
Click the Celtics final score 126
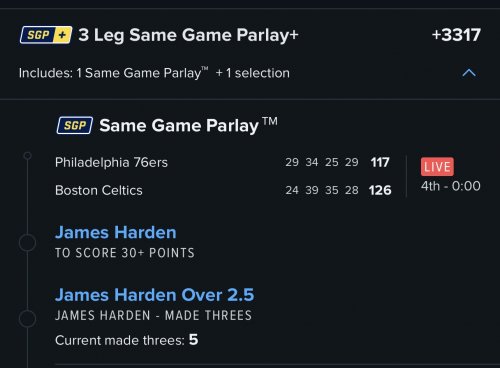[x=380, y=190]
